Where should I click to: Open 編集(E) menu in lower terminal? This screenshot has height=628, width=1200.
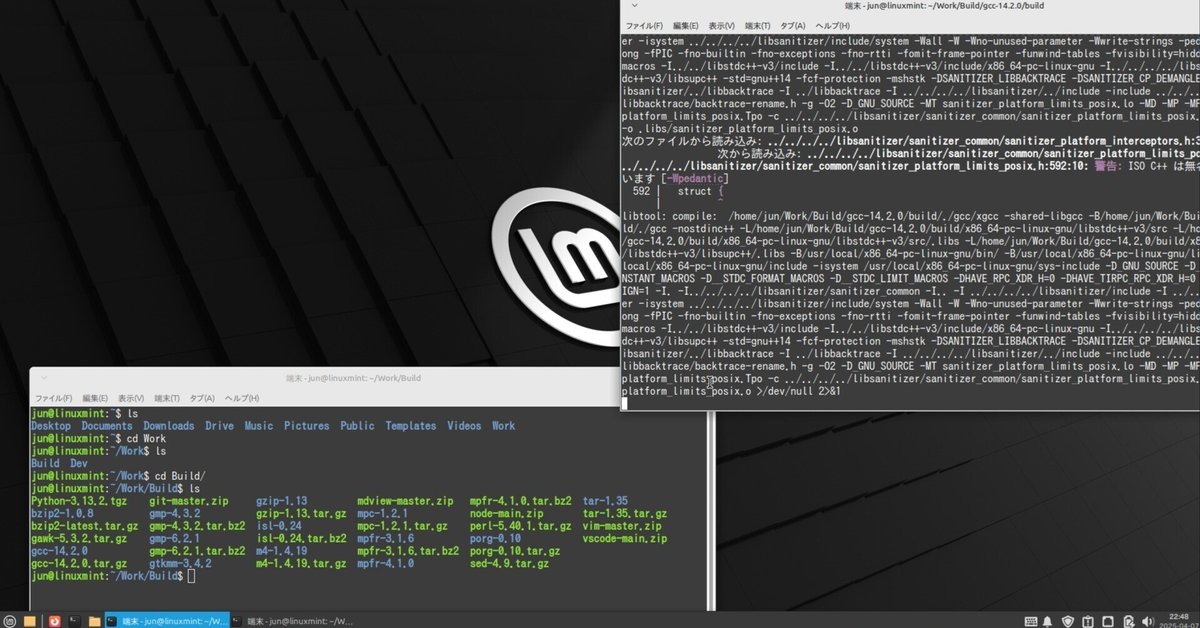pyautogui.click(x=94, y=399)
